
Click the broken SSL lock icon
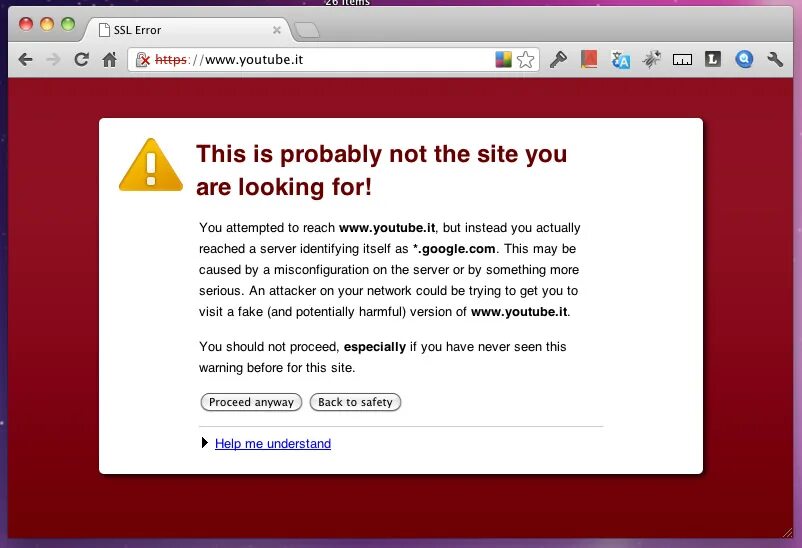(x=143, y=60)
